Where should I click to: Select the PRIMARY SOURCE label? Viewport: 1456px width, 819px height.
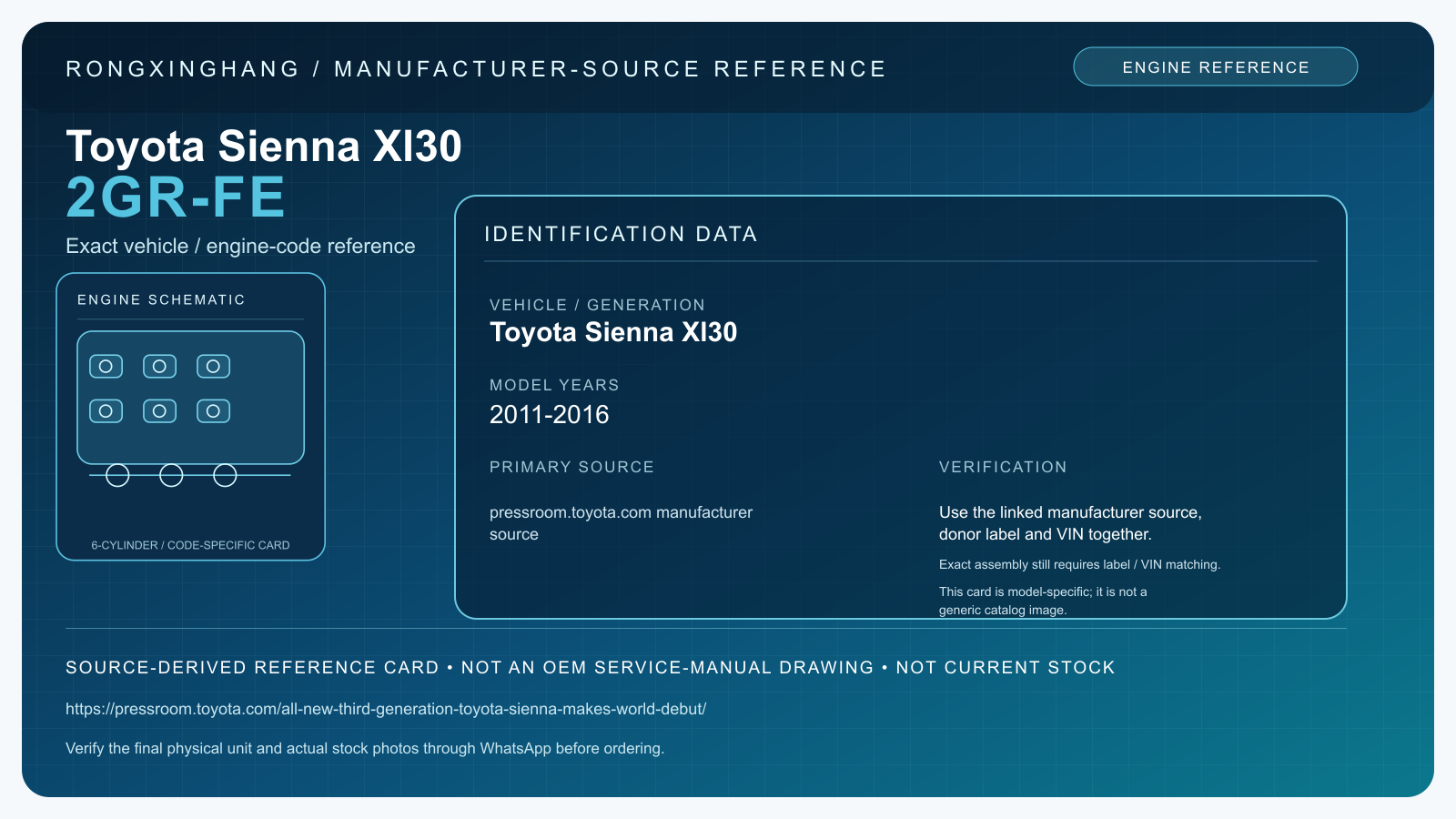[571, 467]
